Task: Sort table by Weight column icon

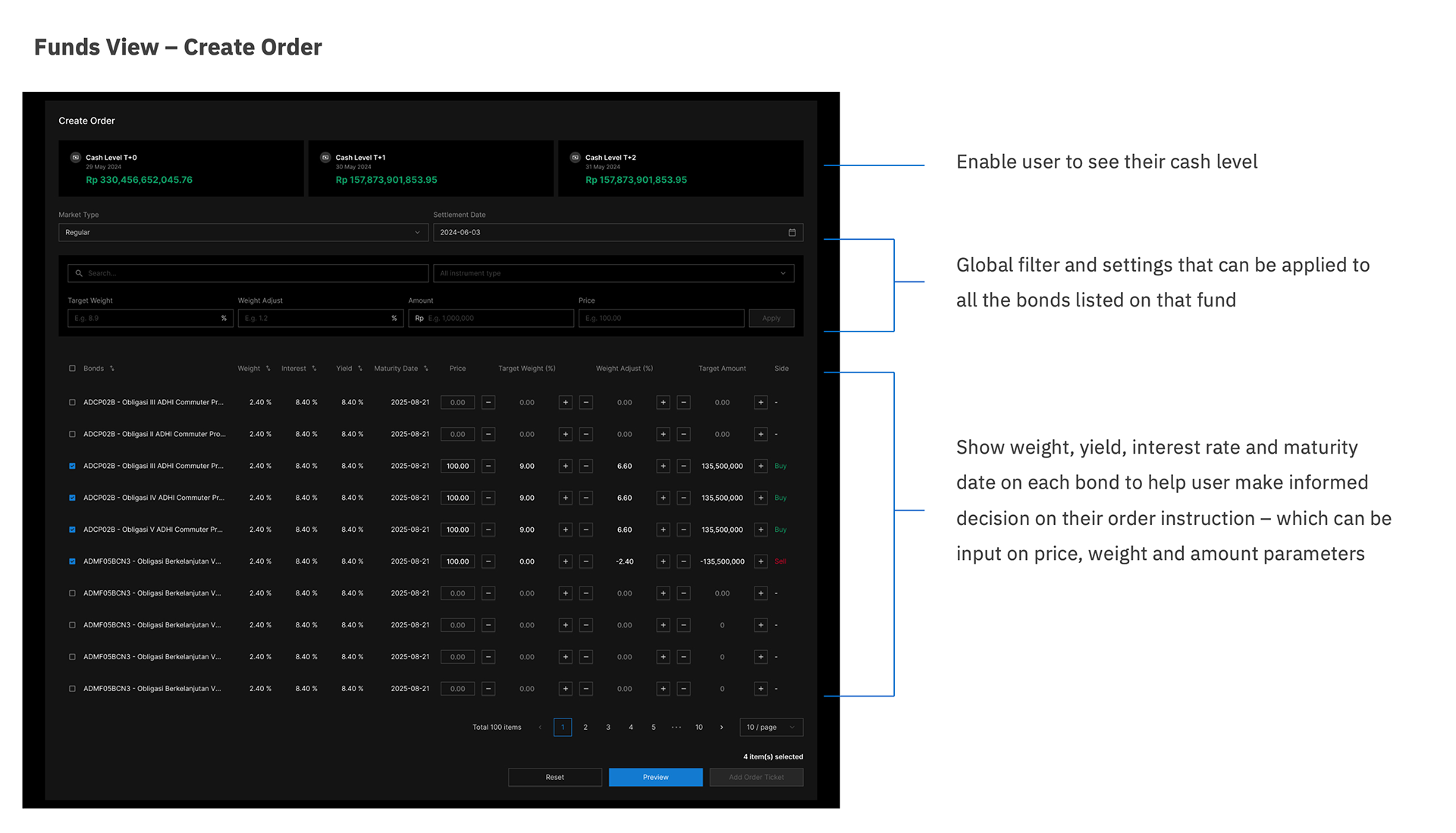Action: (268, 369)
